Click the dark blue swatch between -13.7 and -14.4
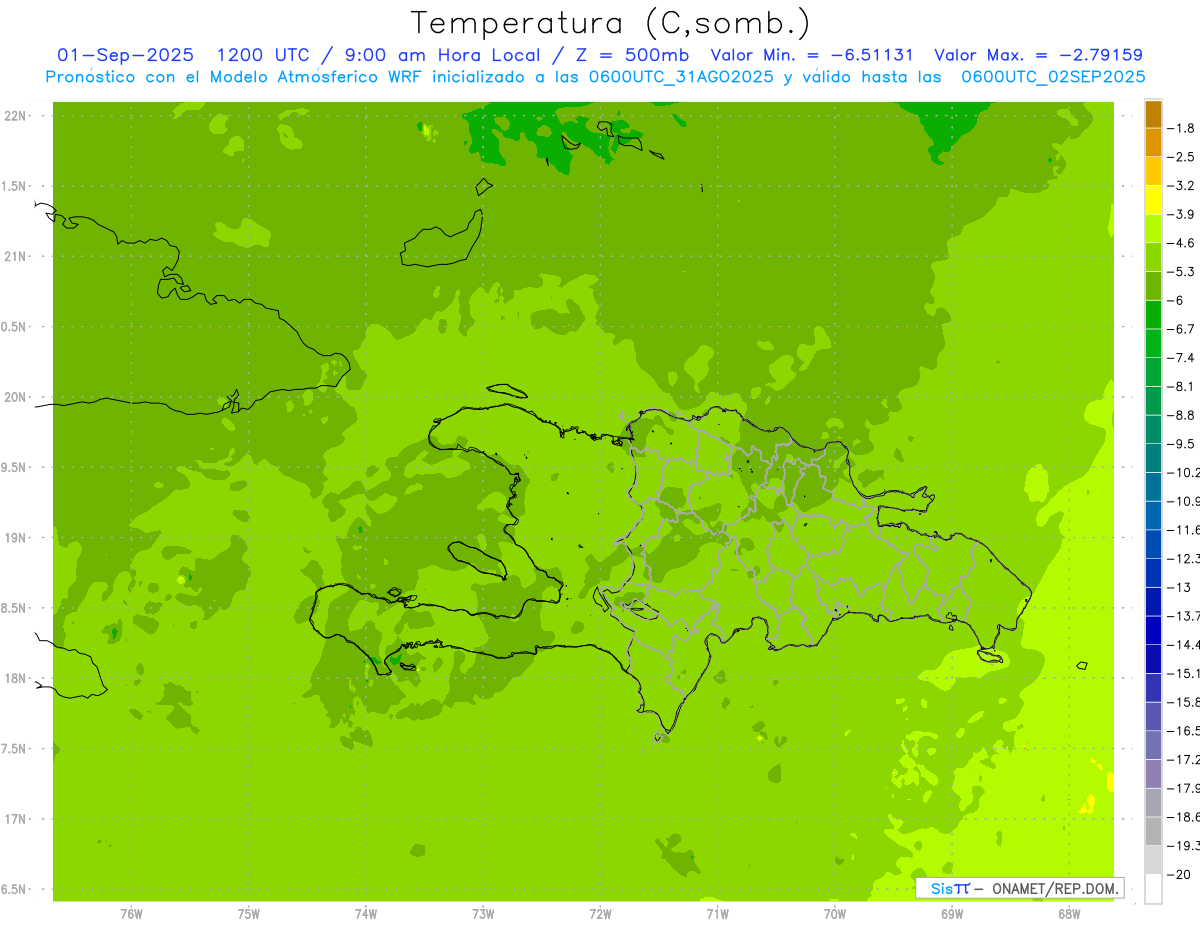1200x927 pixels. [x=1153, y=630]
